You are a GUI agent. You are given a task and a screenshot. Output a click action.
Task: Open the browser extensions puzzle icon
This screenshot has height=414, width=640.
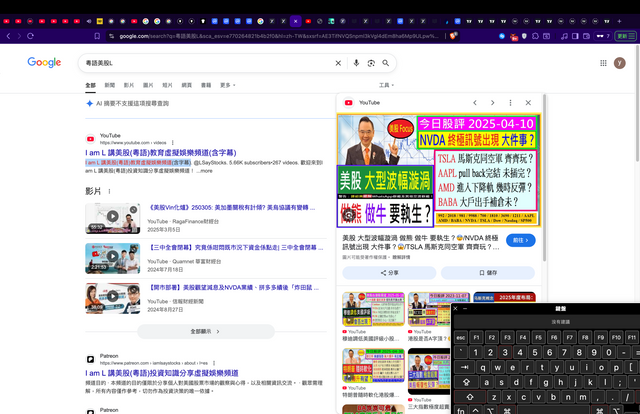(535, 36)
